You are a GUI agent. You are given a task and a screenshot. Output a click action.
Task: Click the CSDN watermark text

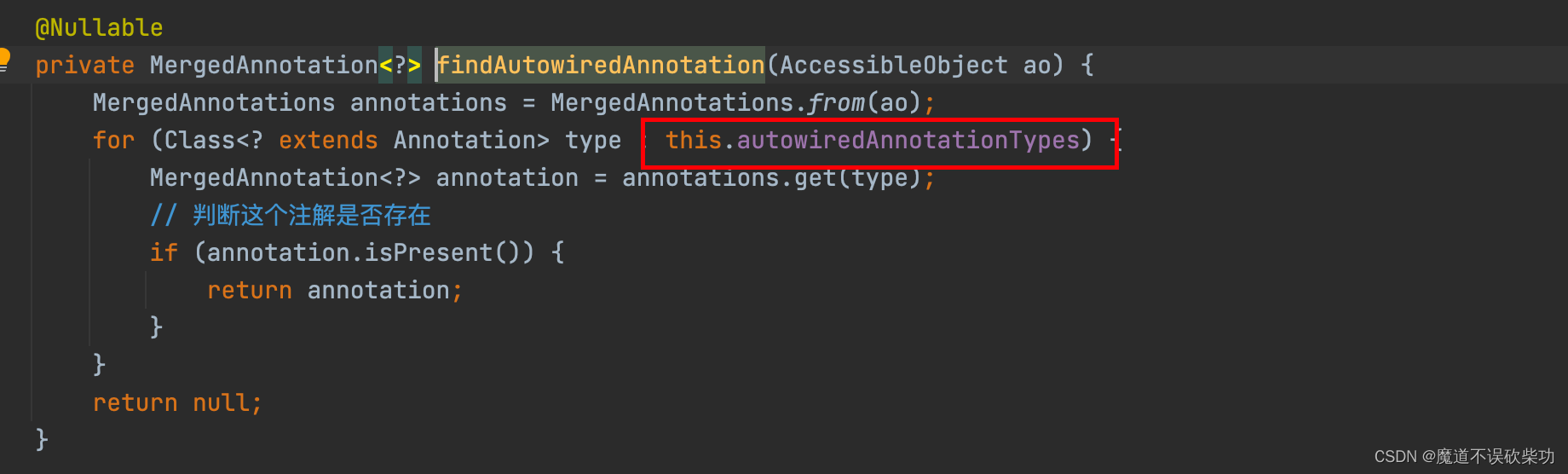point(1463,457)
